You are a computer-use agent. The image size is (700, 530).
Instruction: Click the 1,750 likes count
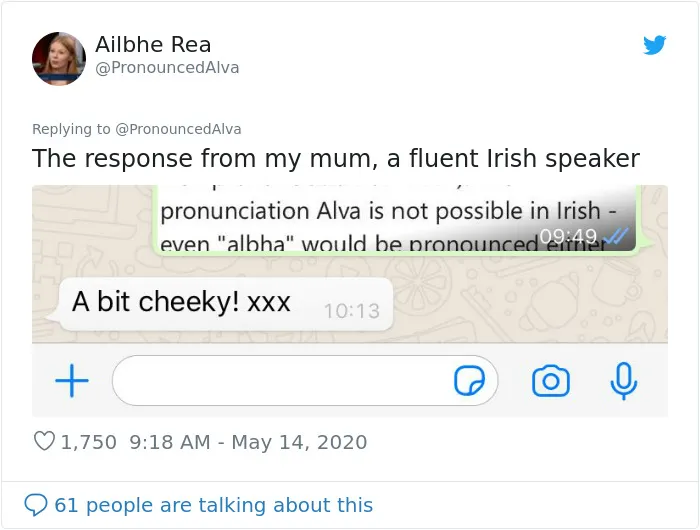coord(88,442)
